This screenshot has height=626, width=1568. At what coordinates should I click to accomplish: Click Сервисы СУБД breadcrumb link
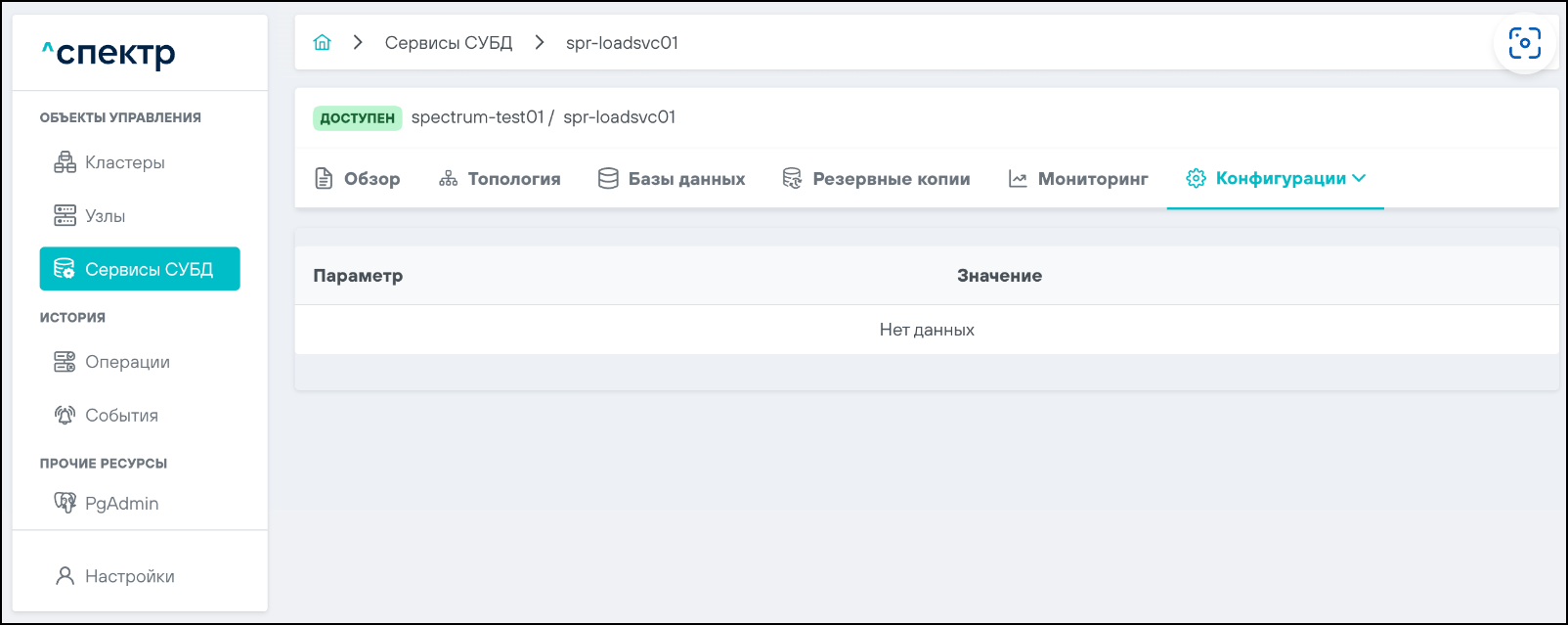click(449, 42)
